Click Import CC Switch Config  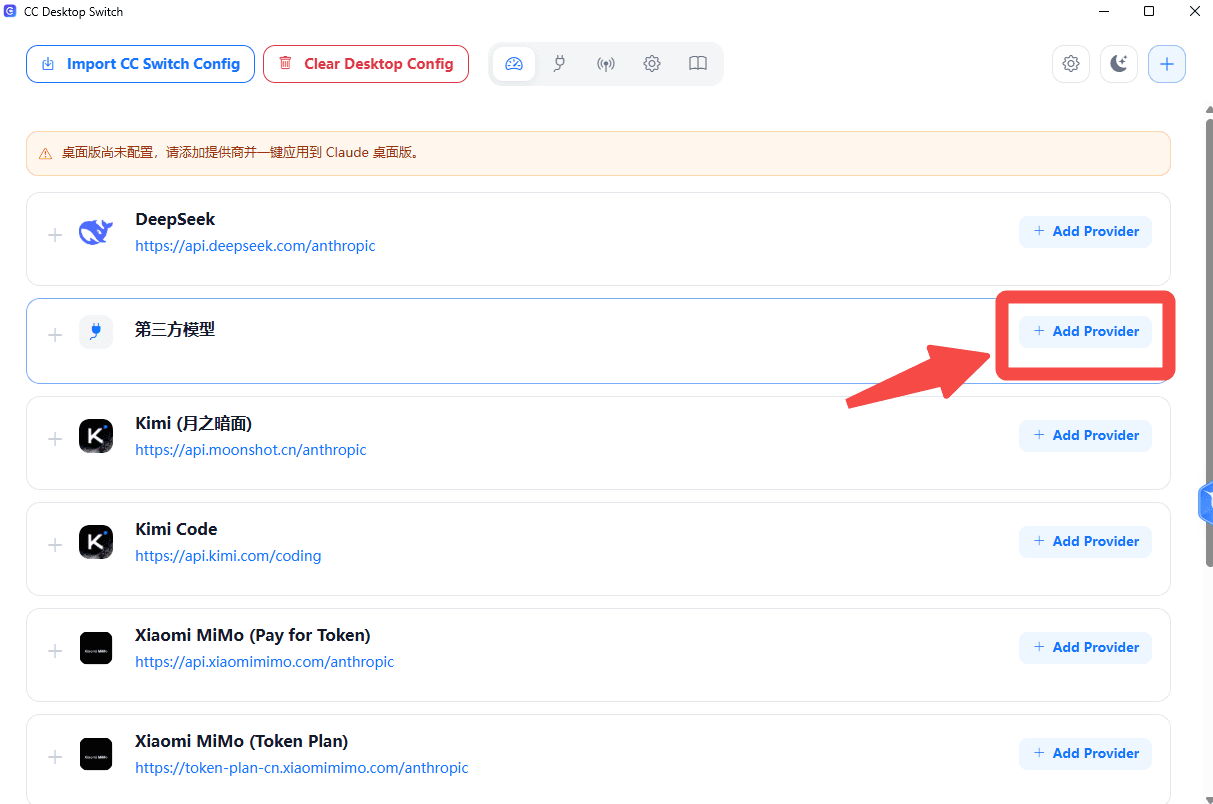click(140, 64)
